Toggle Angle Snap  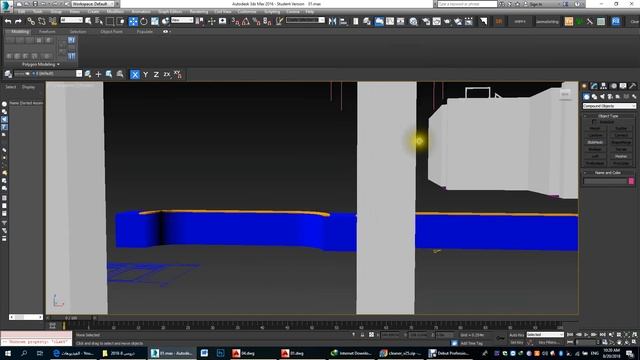click(x=246, y=21)
